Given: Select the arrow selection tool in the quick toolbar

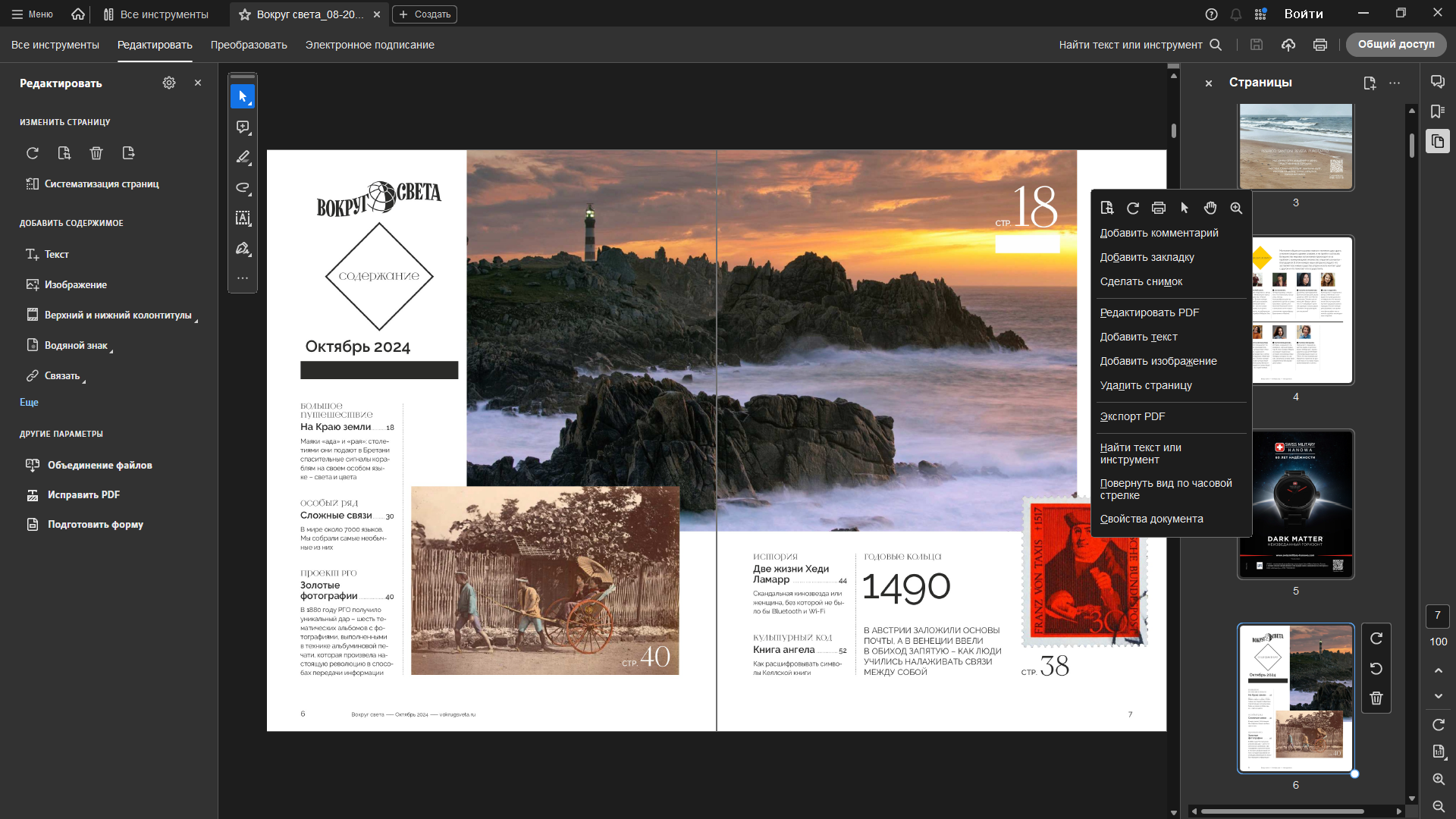Looking at the screenshot, I should tap(243, 96).
